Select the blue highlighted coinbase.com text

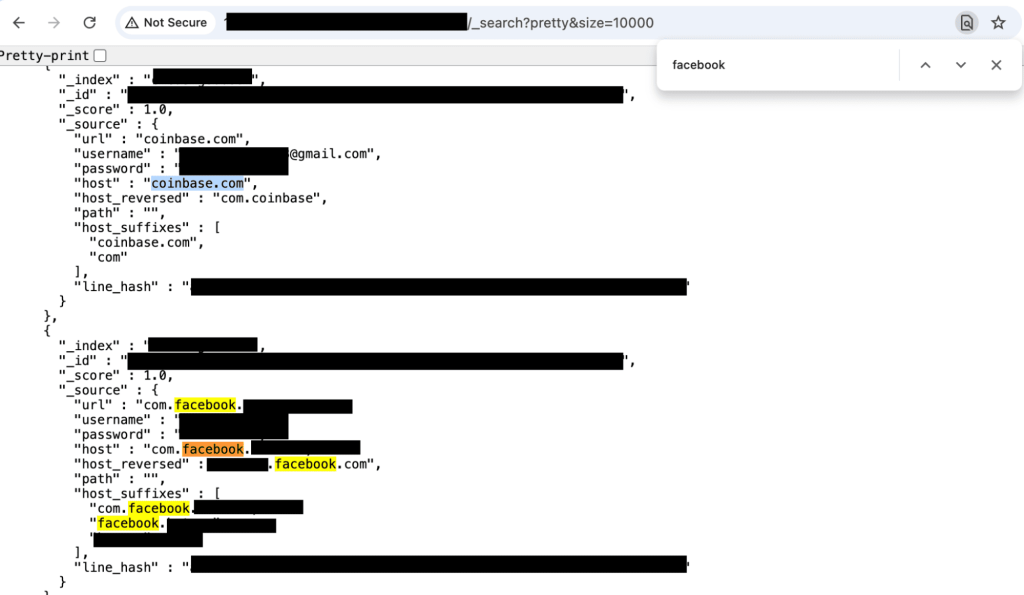pos(198,183)
